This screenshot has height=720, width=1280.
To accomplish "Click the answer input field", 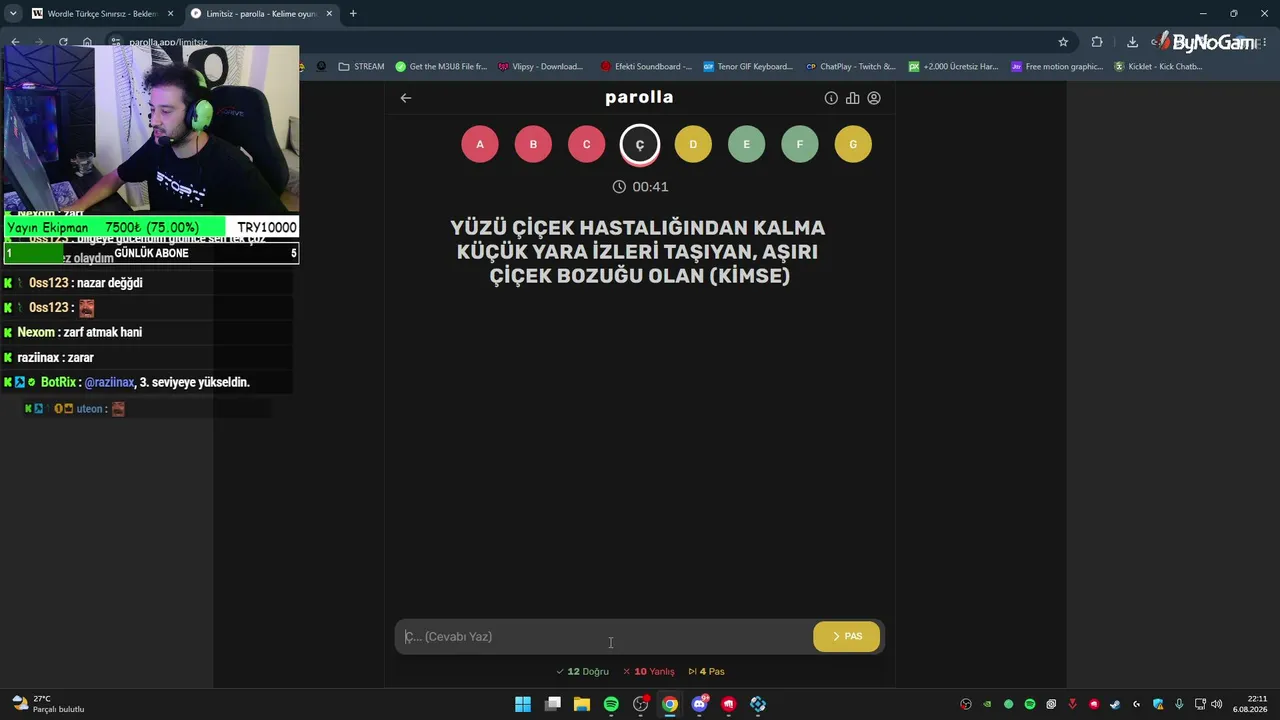I will pyautogui.click(x=605, y=637).
